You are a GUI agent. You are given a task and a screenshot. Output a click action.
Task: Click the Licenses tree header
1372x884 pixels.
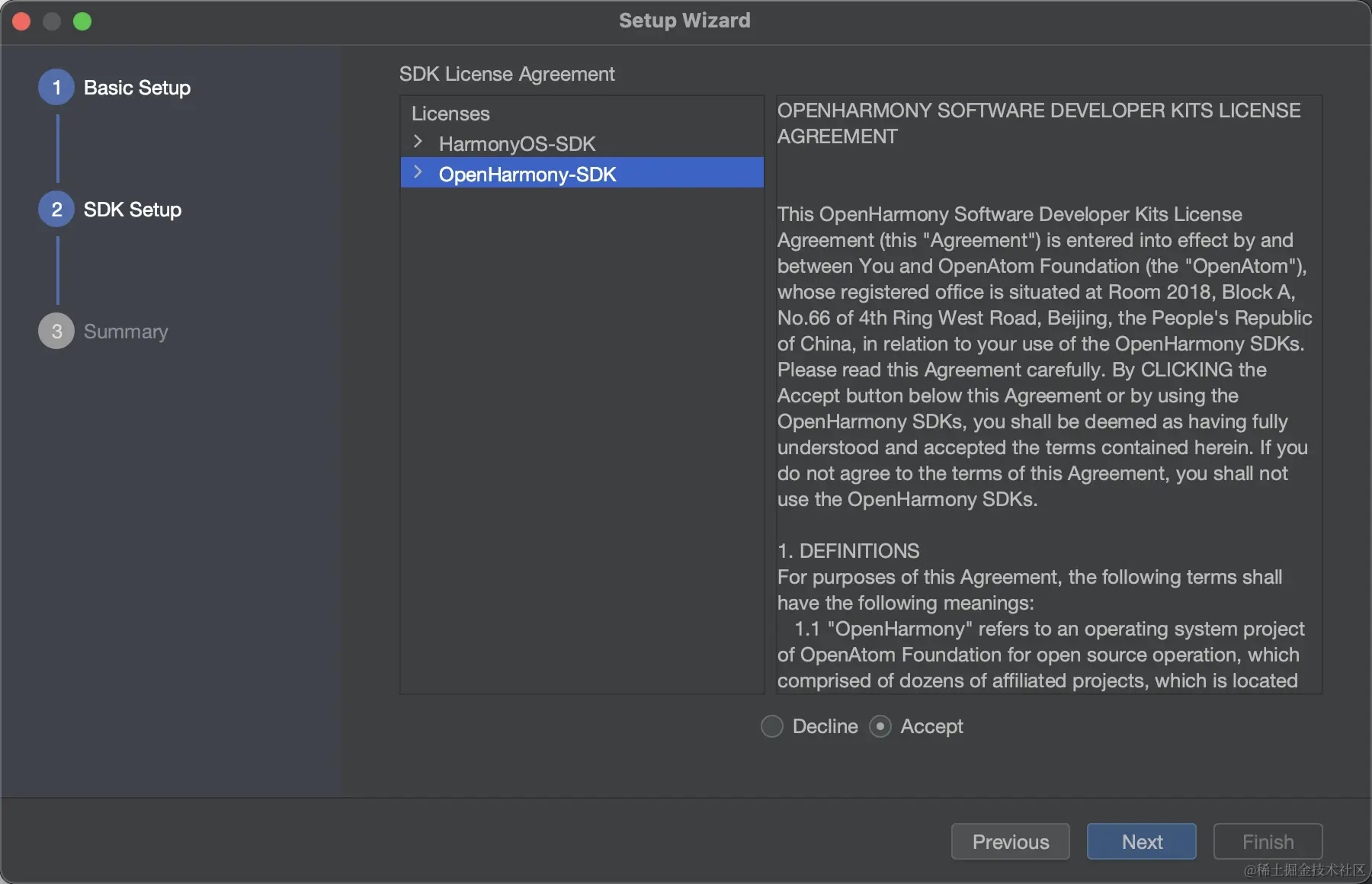(x=450, y=114)
